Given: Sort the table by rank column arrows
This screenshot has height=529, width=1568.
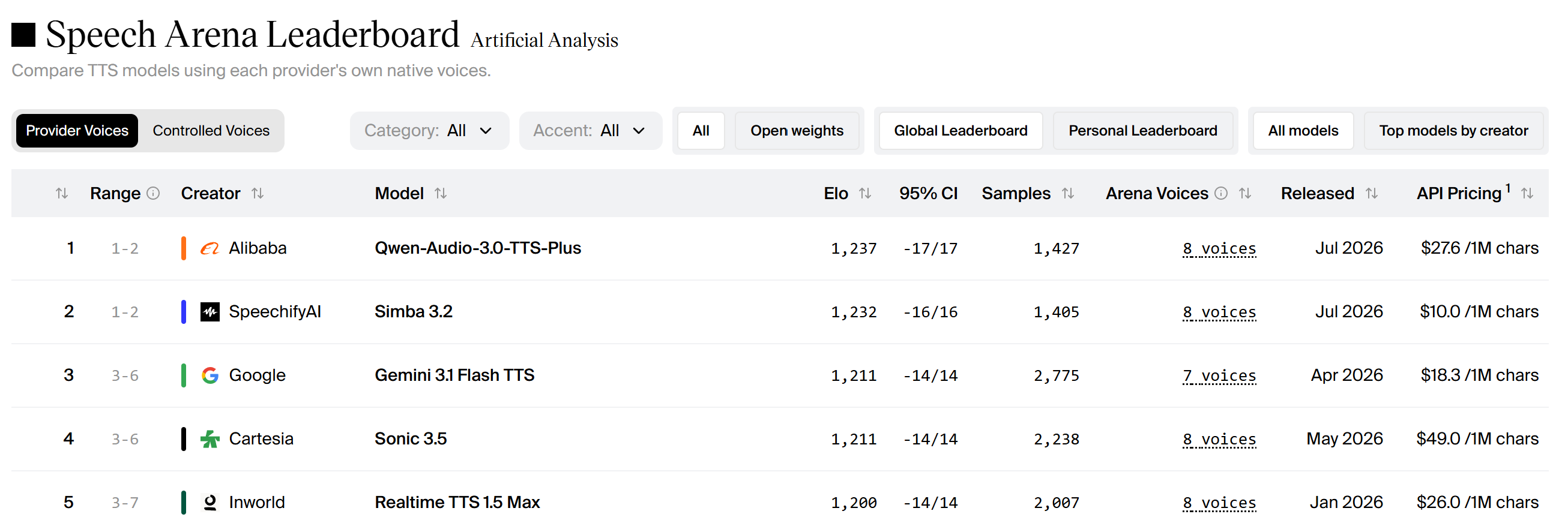Looking at the screenshot, I should coord(61,193).
